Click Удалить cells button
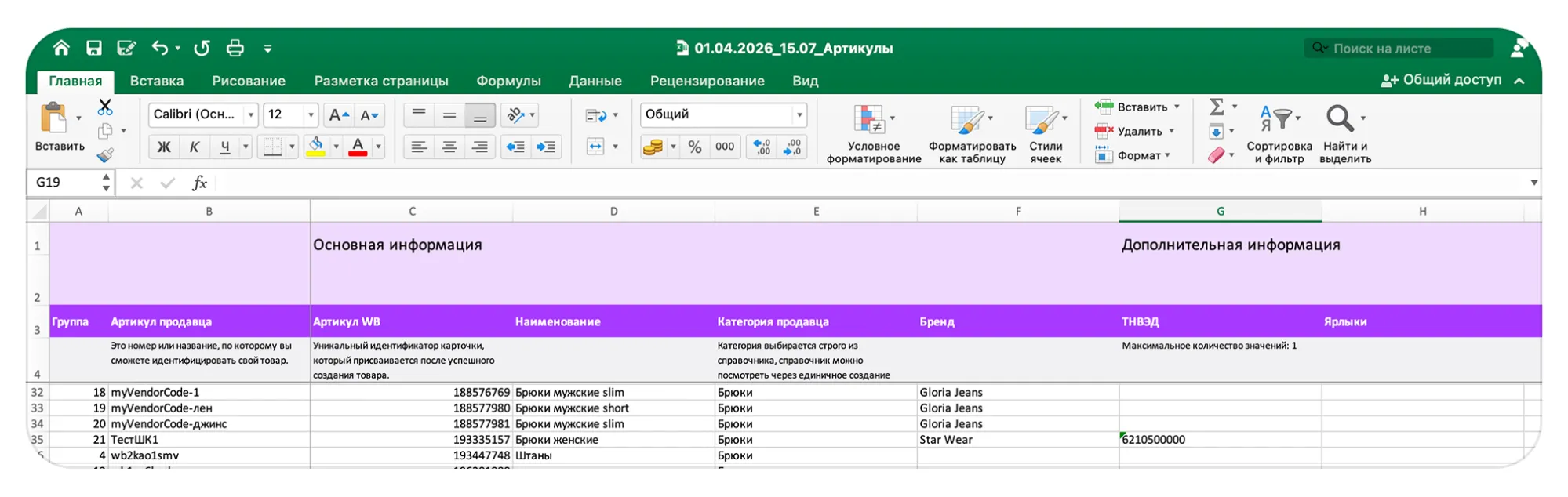The width and height of the screenshot is (1568, 497). (1134, 131)
